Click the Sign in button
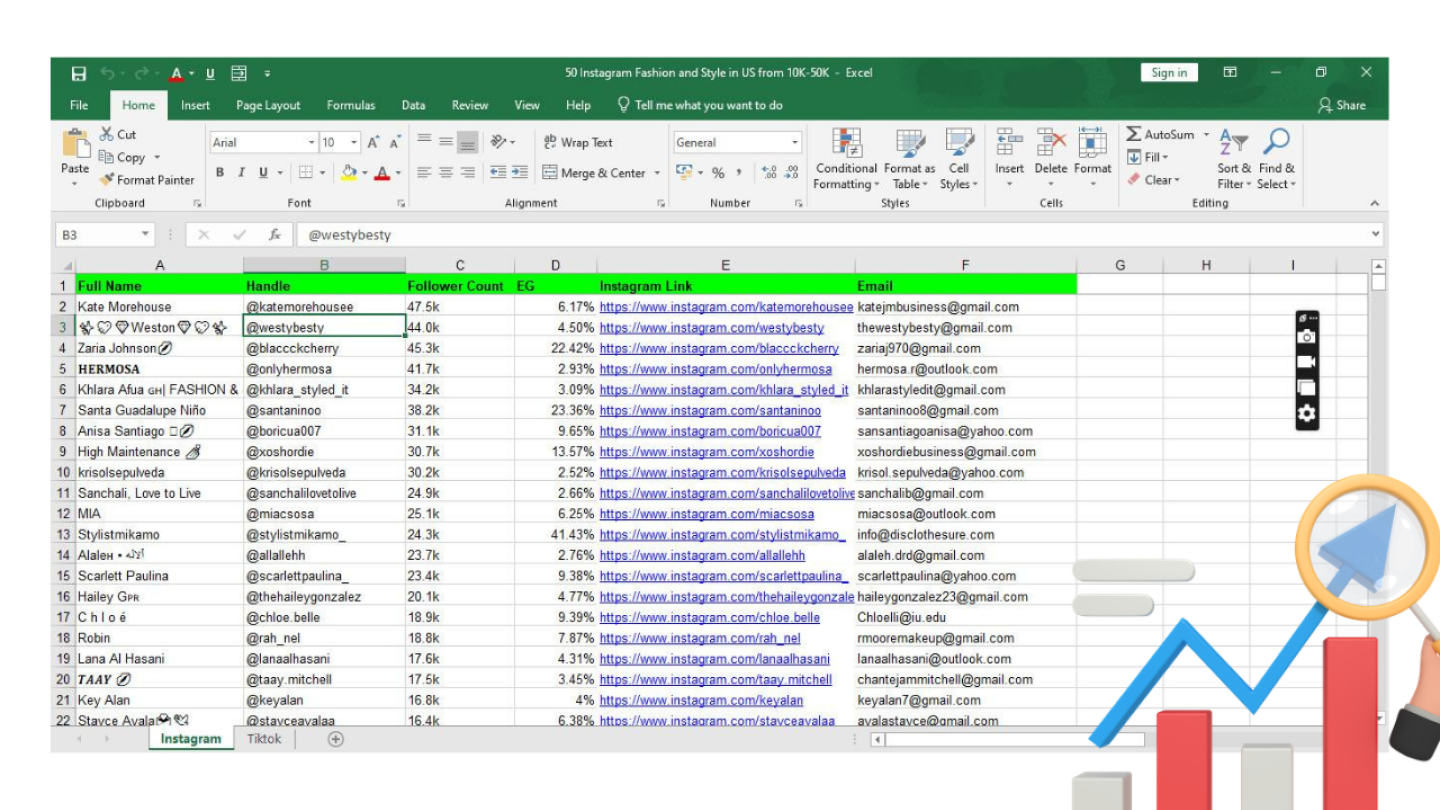This screenshot has width=1440, height=810. 1169,72
